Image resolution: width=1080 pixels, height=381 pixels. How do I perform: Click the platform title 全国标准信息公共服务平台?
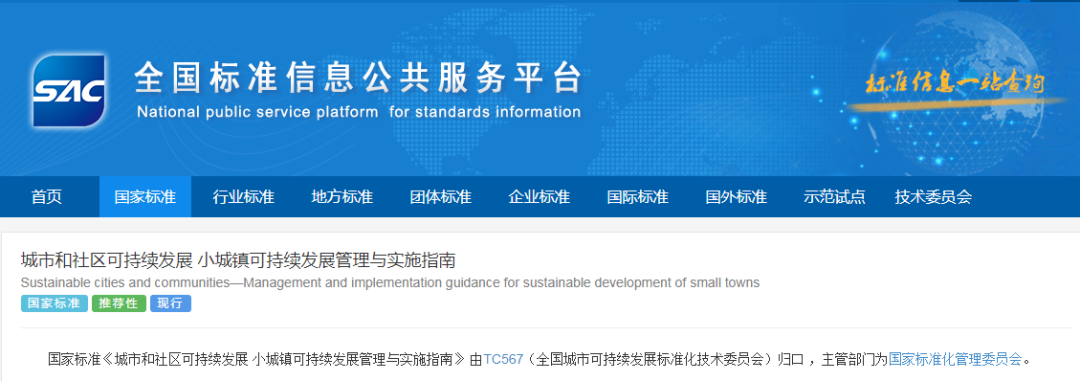pos(358,77)
